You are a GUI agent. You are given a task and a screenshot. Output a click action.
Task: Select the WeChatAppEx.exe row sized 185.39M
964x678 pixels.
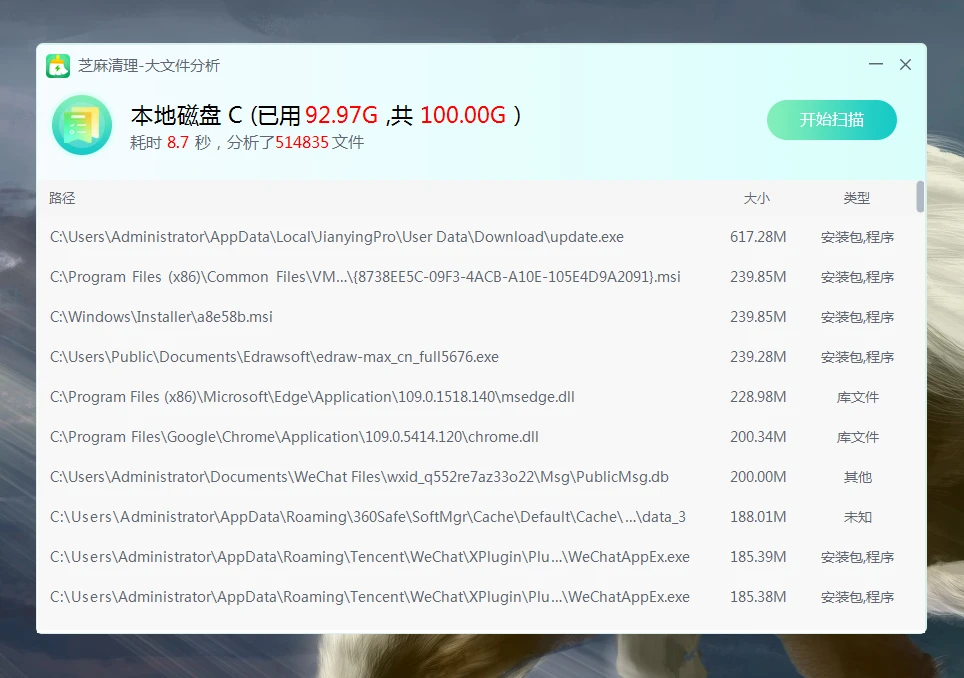[x=369, y=557]
